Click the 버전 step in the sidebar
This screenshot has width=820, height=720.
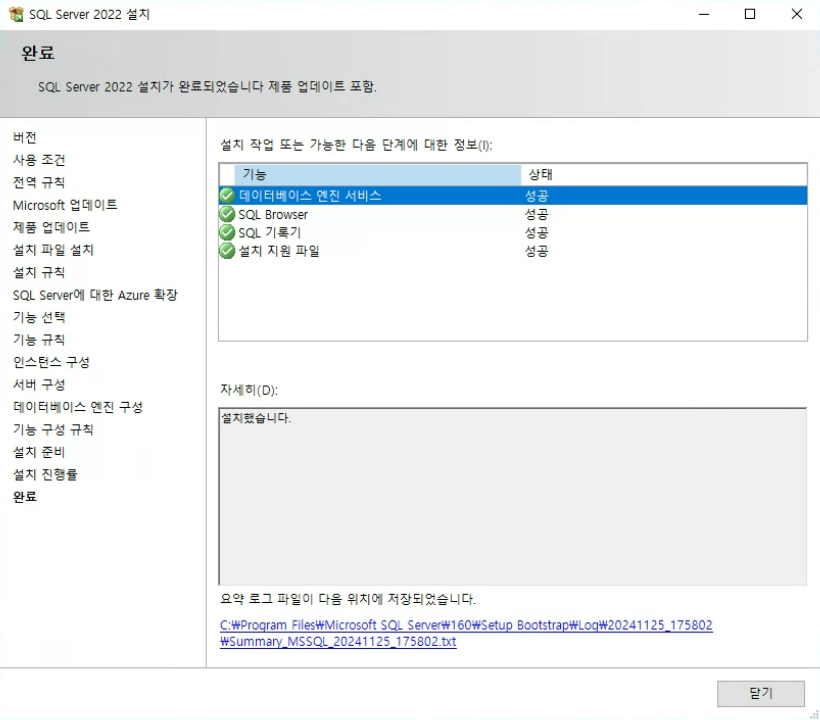[25, 138]
